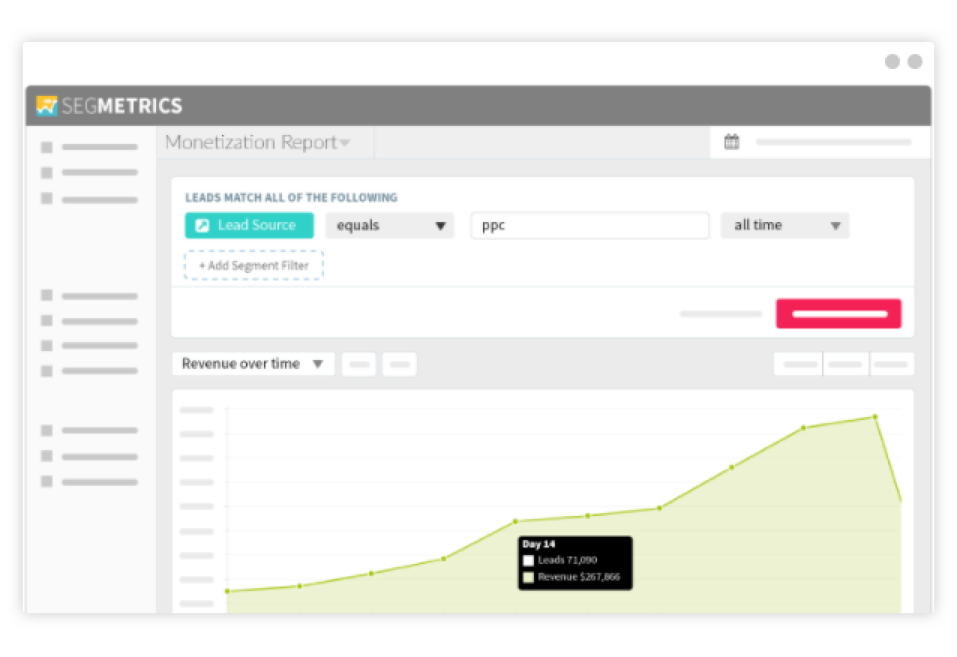This screenshot has width=957, height=657.
Task: Click the ppc value input field
Action: [x=590, y=225]
